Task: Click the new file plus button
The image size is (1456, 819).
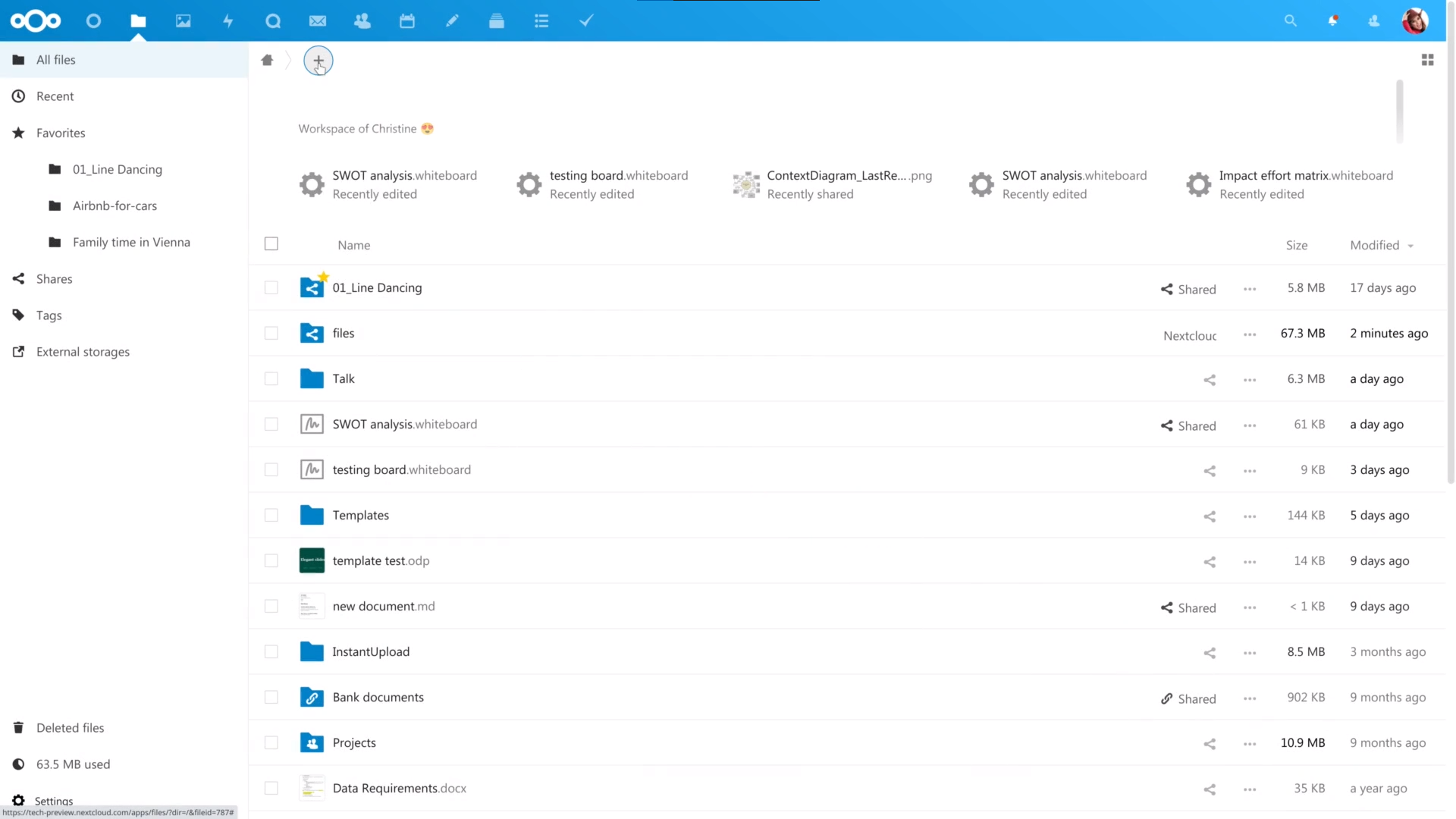Action: point(318,61)
